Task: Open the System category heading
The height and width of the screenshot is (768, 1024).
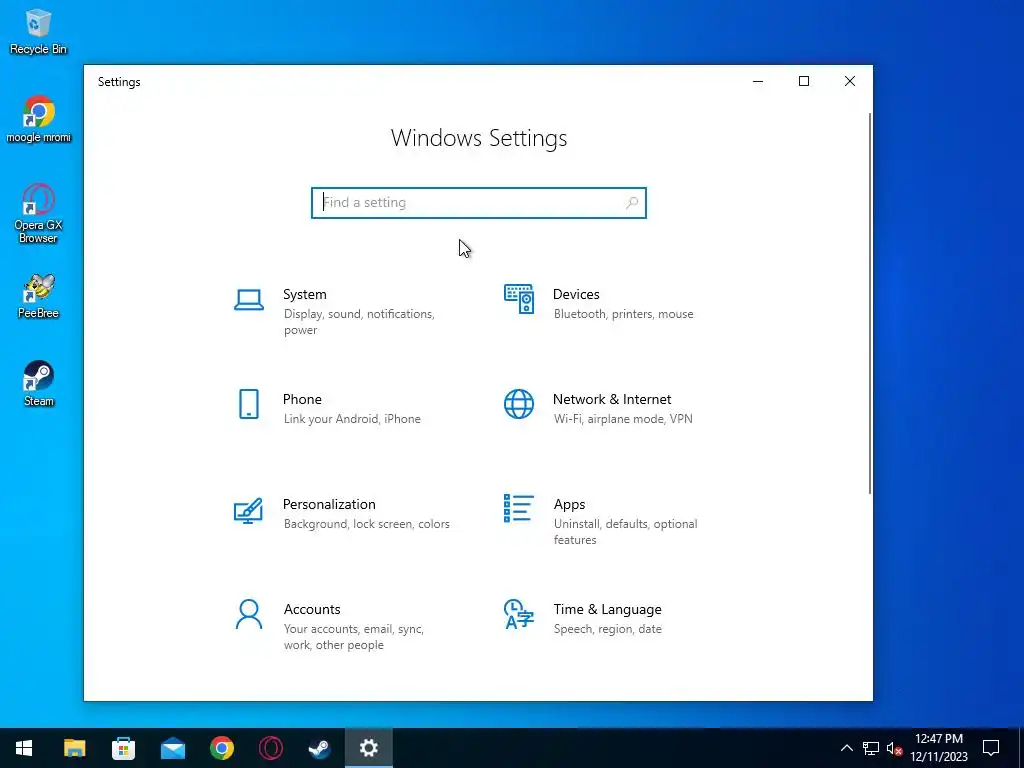Action: tap(304, 295)
